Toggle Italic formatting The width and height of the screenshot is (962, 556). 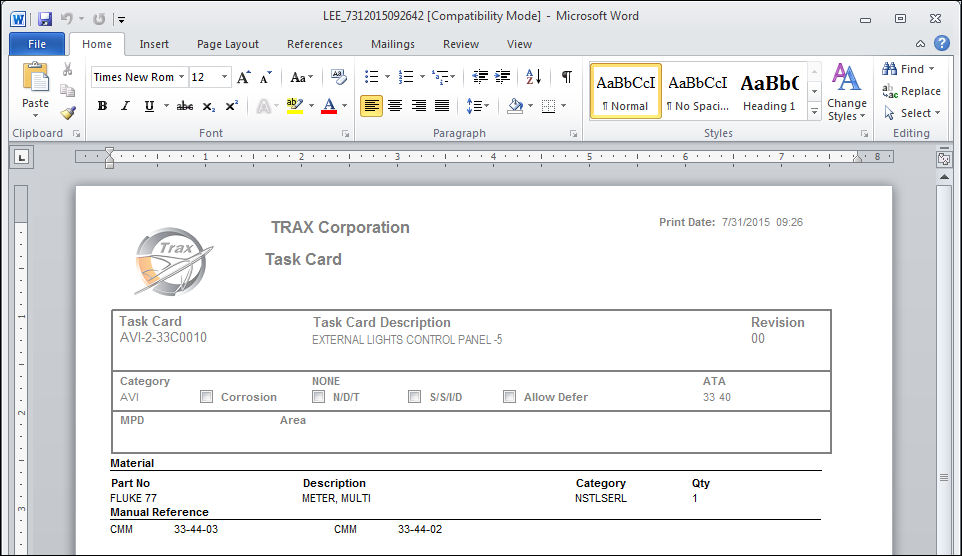click(125, 106)
